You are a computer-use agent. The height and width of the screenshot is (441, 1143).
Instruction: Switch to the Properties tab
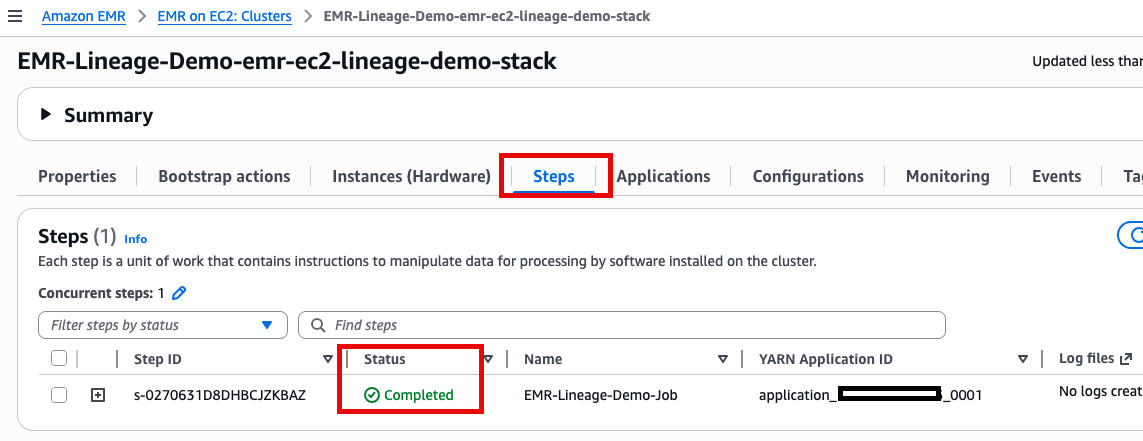click(77, 176)
